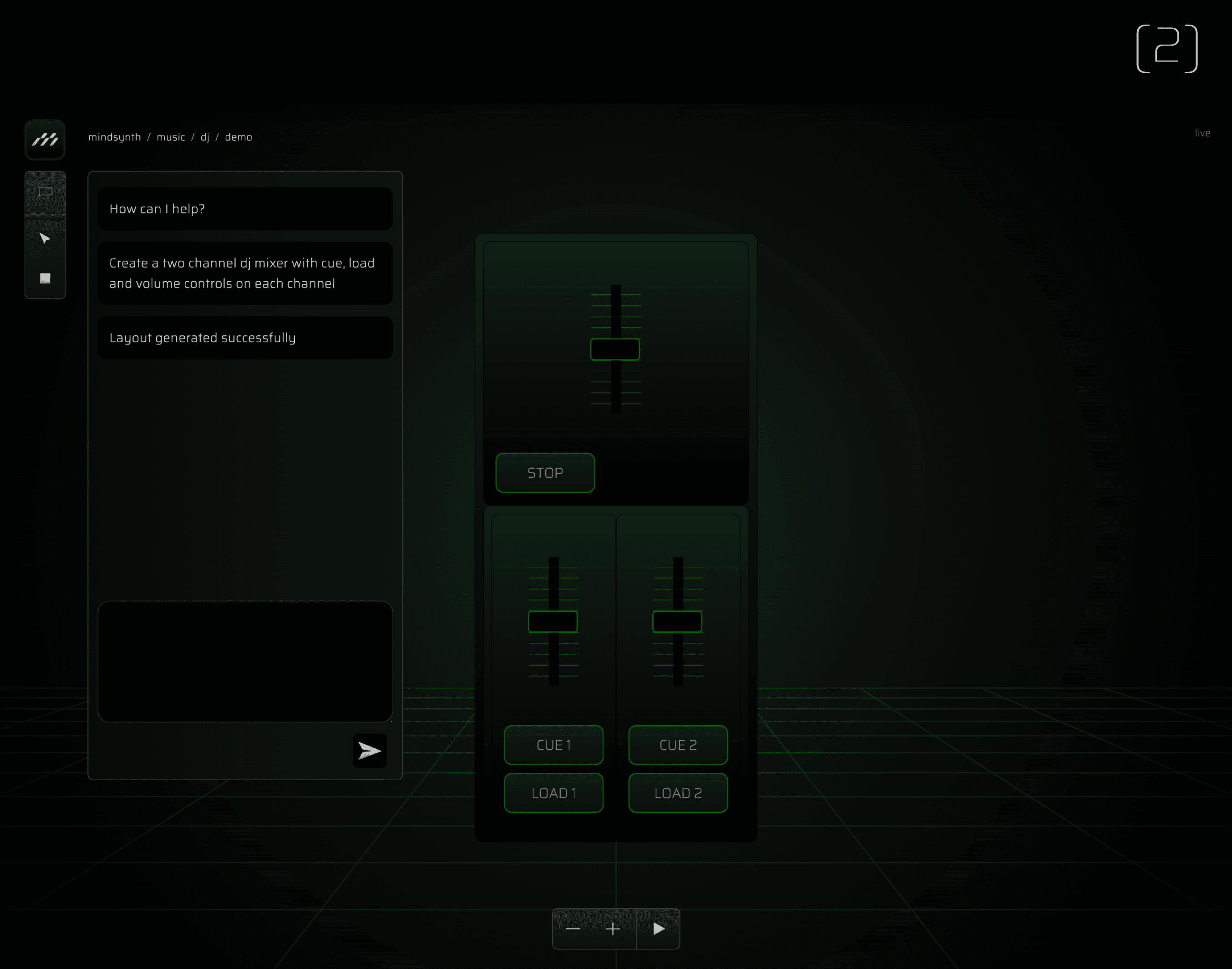
Task: Zoom in with the plus icon
Action: 613,929
